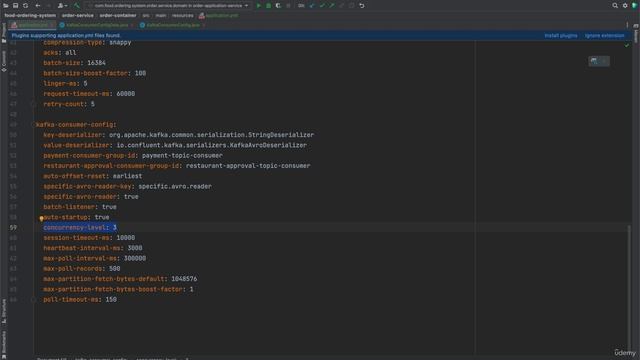Open the run configuration dropdown
The height and width of the screenshot is (360, 640).
coord(168,6)
